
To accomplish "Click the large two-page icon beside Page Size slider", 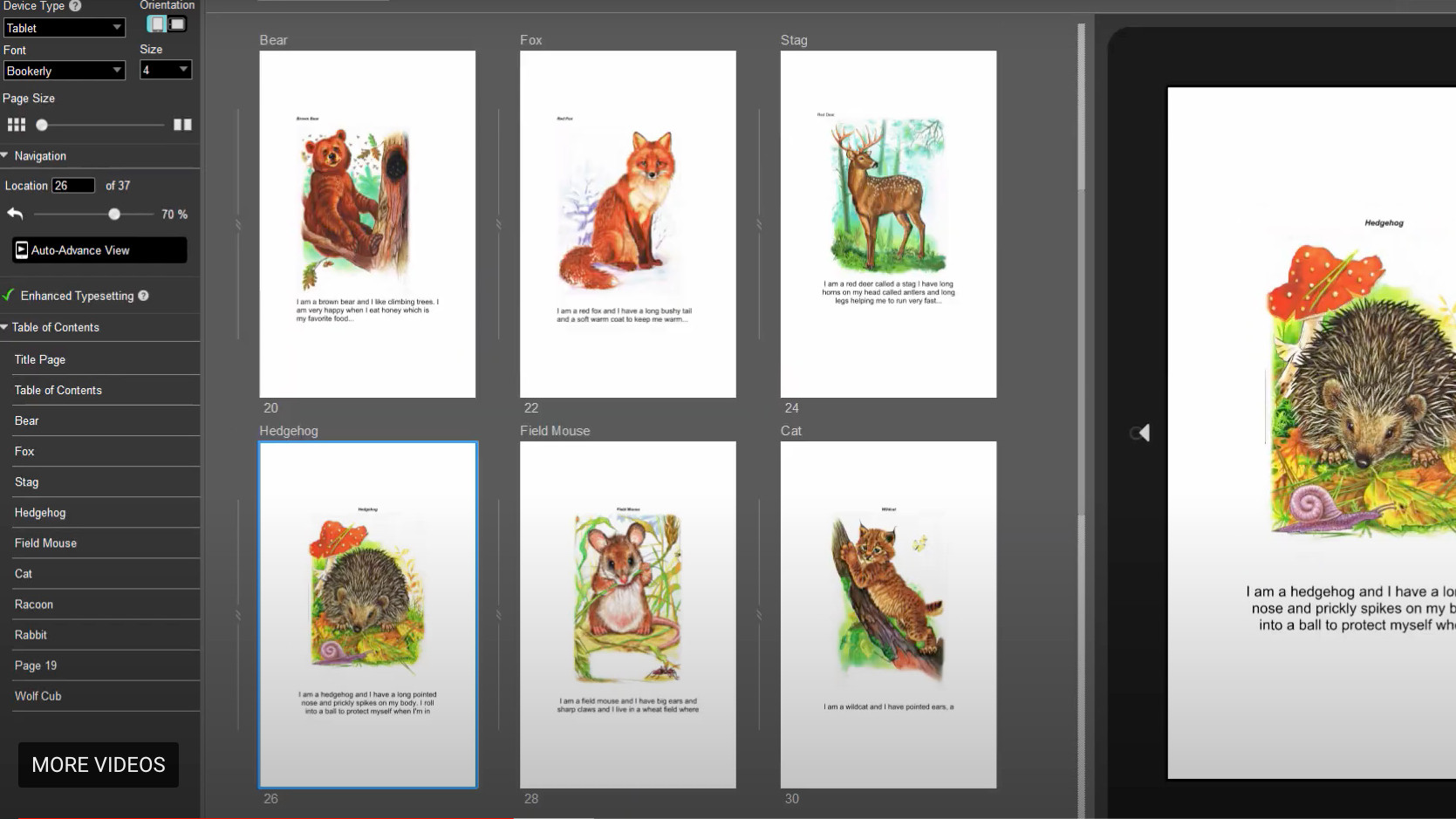I will click(182, 124).
